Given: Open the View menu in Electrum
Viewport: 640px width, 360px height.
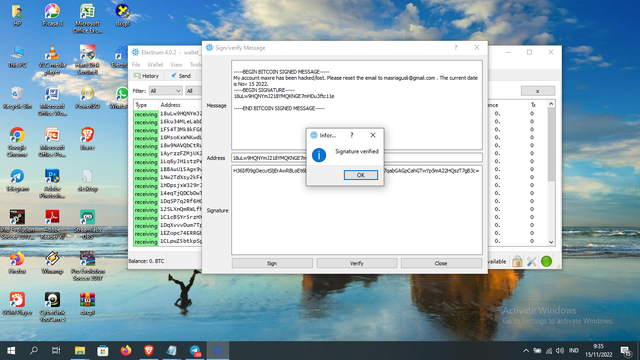Looking at the screenshot, I should coord(176,64).
